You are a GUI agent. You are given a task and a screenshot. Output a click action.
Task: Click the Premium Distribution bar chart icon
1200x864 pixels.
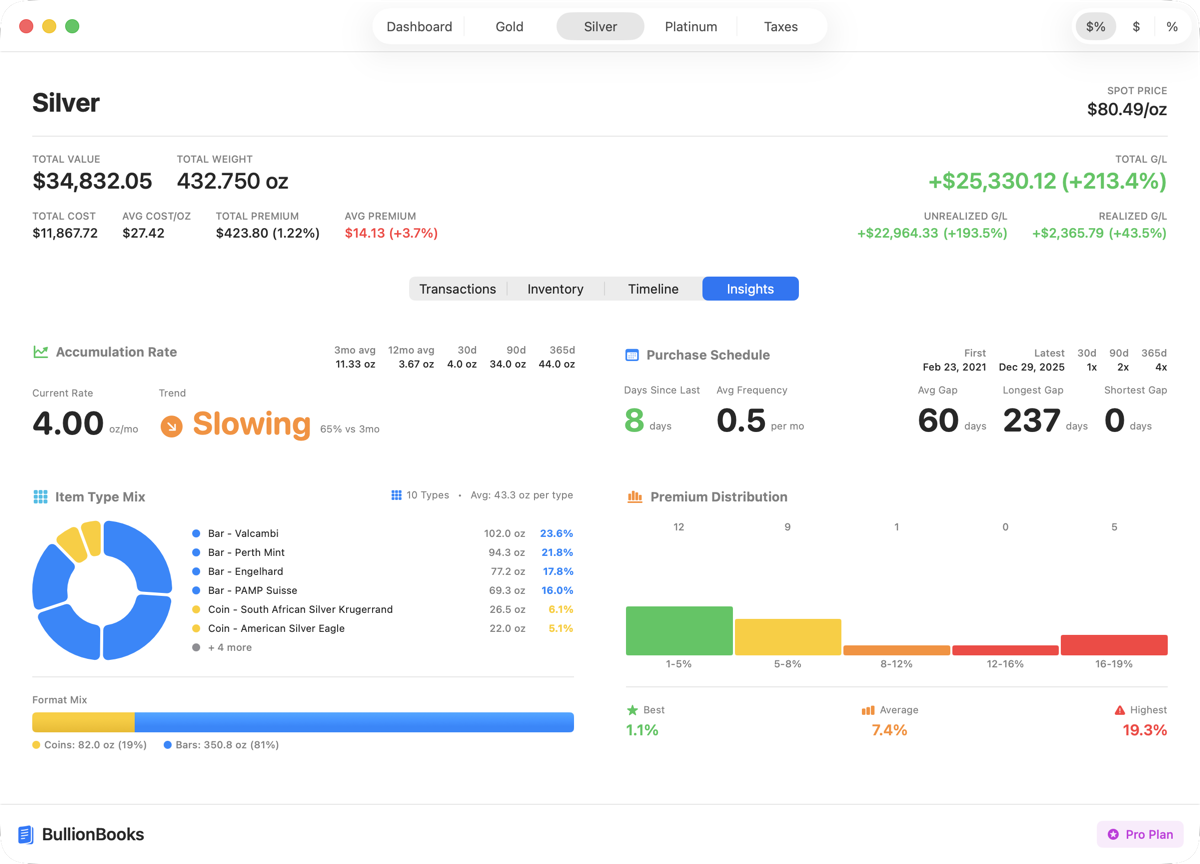tap(634, 497)
